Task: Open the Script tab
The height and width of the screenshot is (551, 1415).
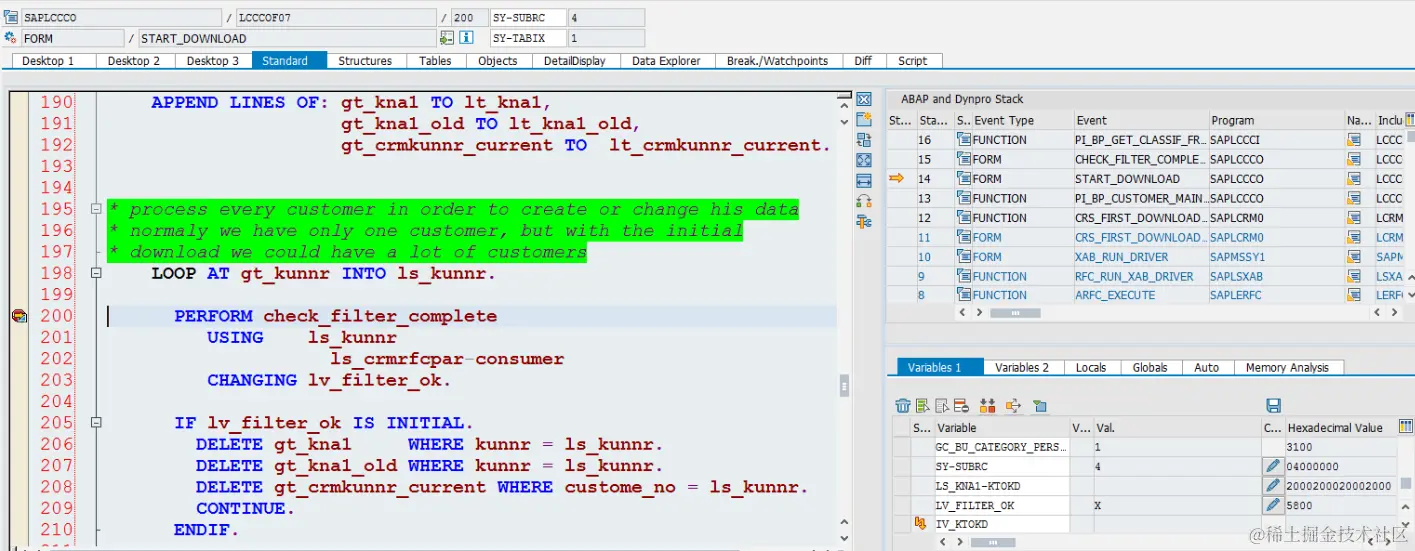Action: (913, 61)
